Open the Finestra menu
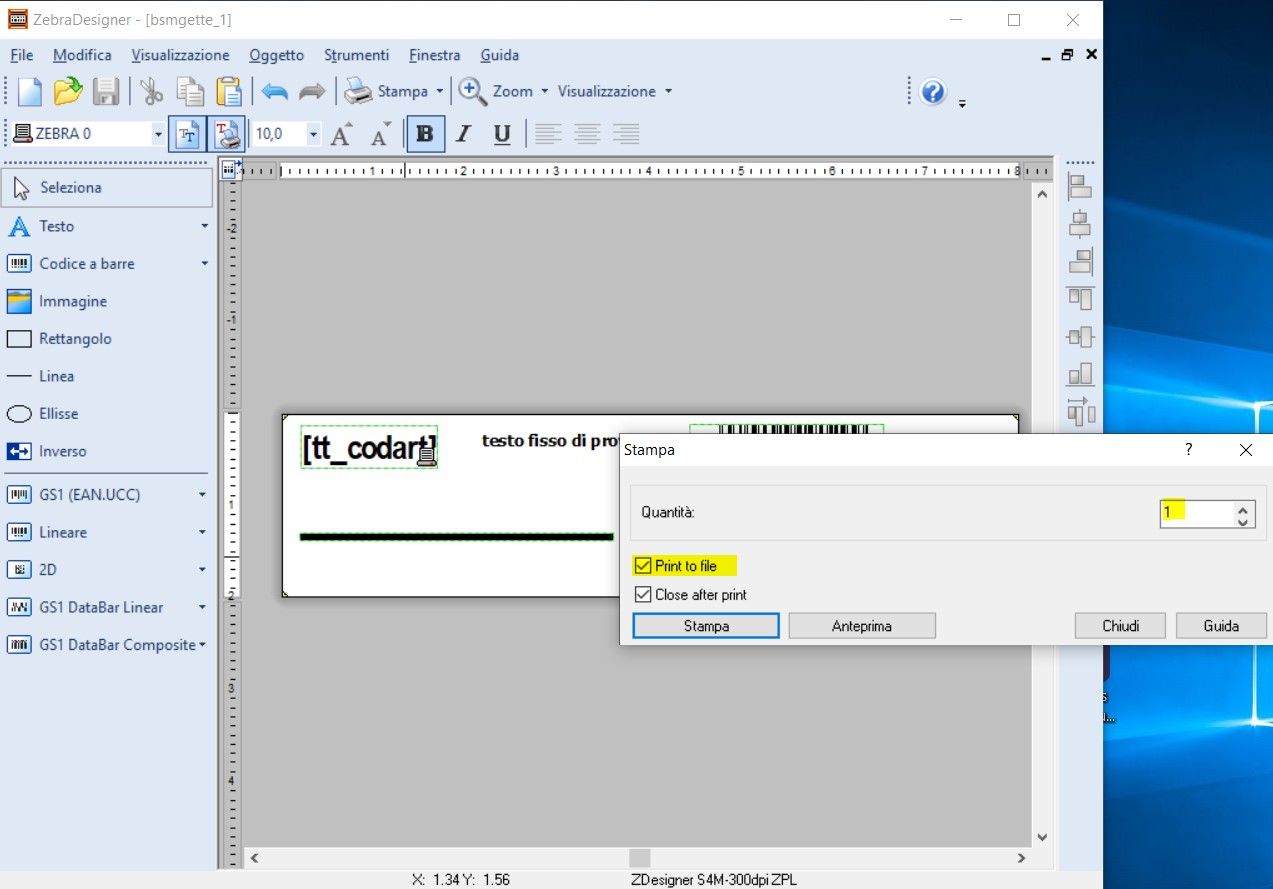1273x889 pixels. click(434, 55)
